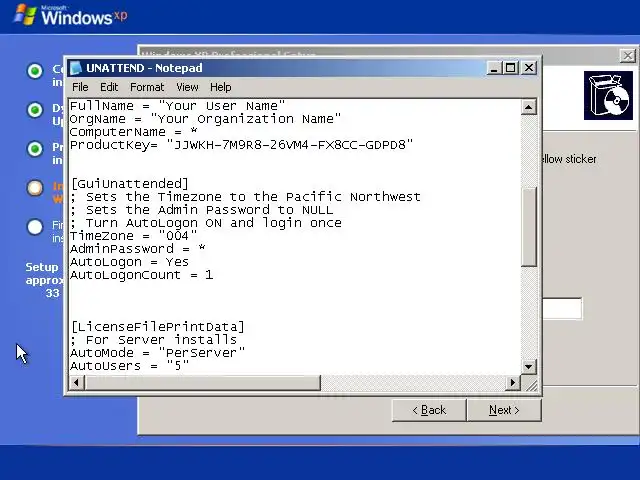Click the AutoLogon = Yes line

pos(129,262)
